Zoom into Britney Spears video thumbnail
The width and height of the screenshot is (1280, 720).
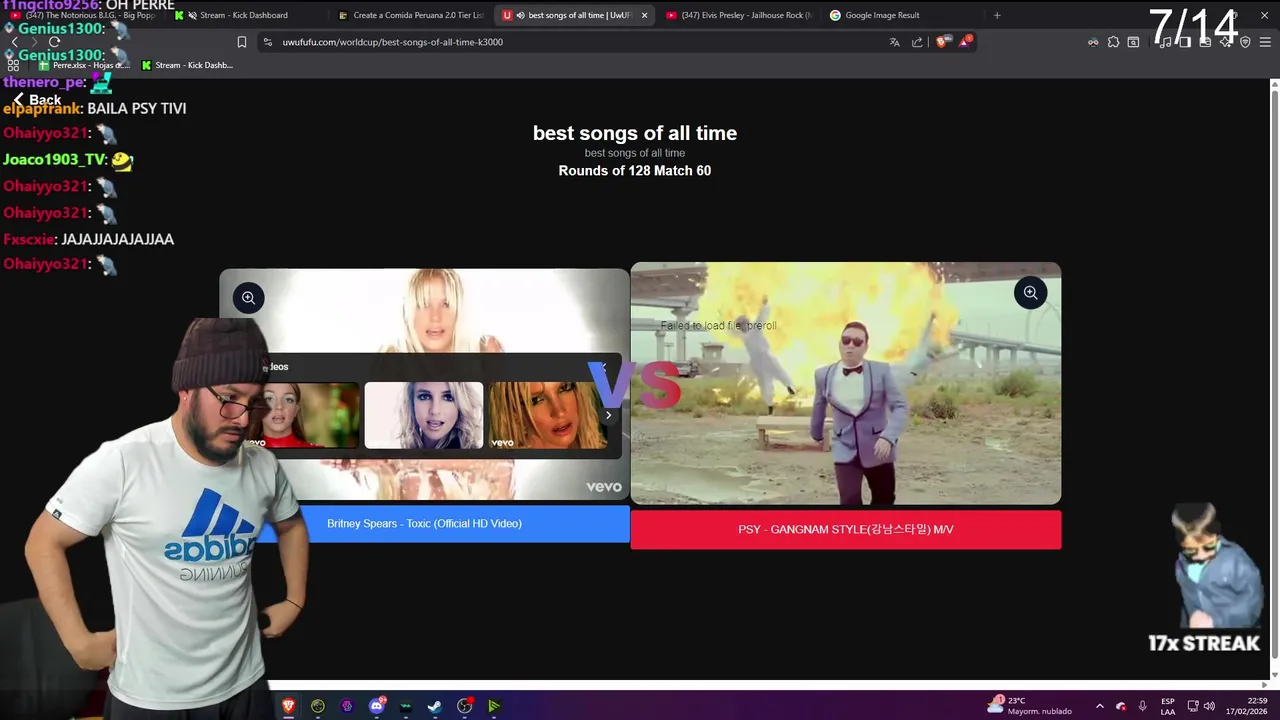[248, 298]
